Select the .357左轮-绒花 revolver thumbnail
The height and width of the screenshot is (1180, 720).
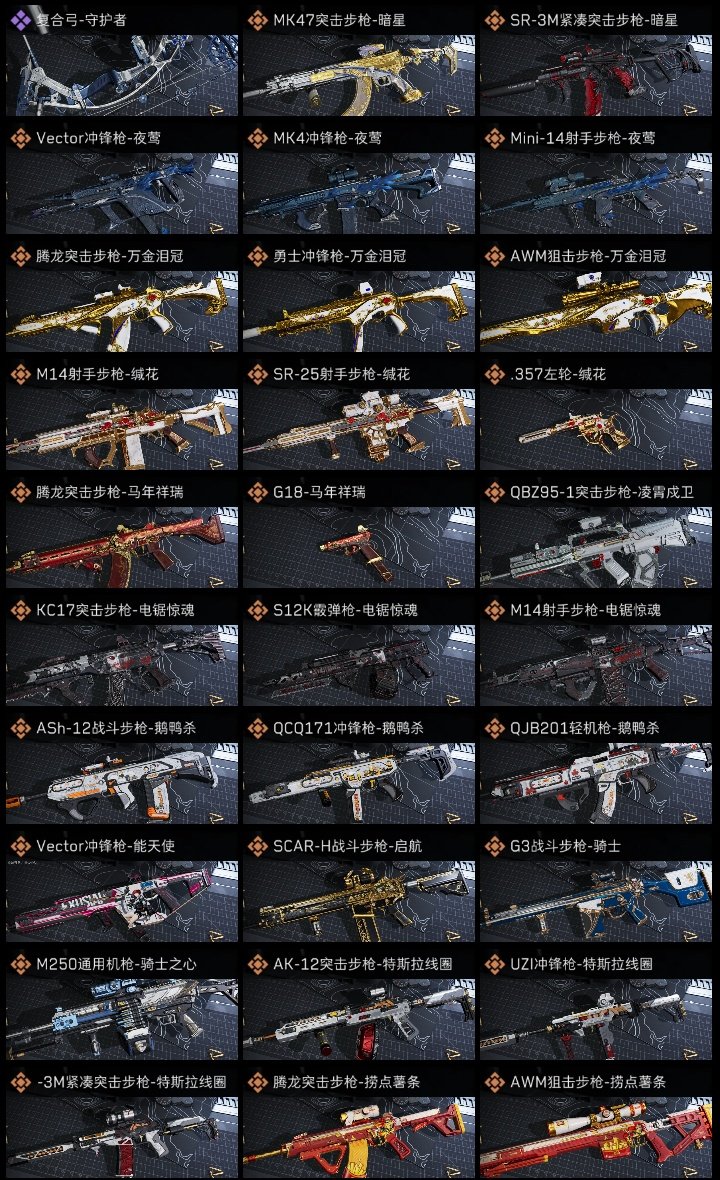(596, 430)
